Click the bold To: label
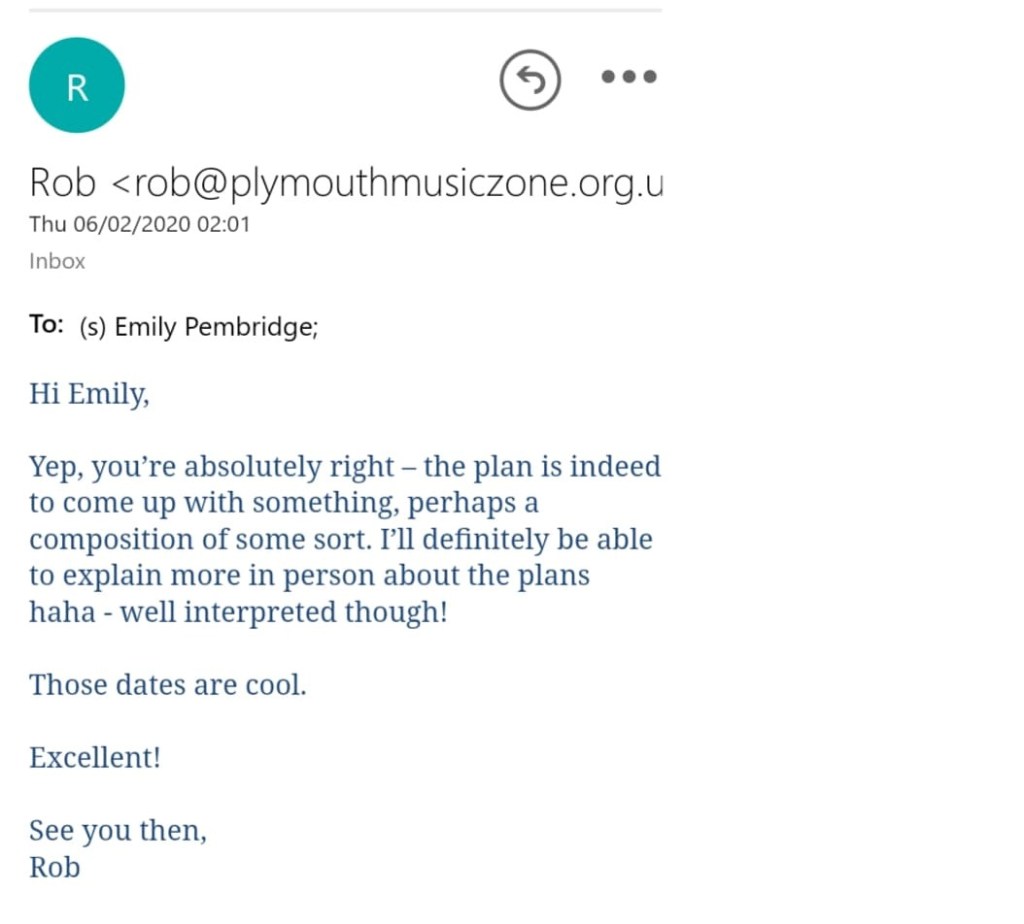Viewport: 1024px width, 924px height. coord(47,326)
